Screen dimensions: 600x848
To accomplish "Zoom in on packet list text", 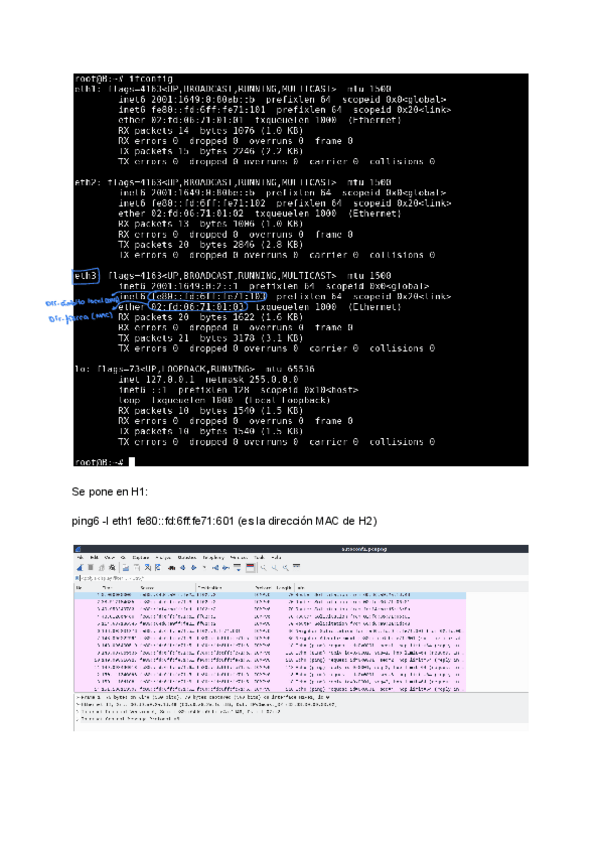I will click(x=263, y=567).
